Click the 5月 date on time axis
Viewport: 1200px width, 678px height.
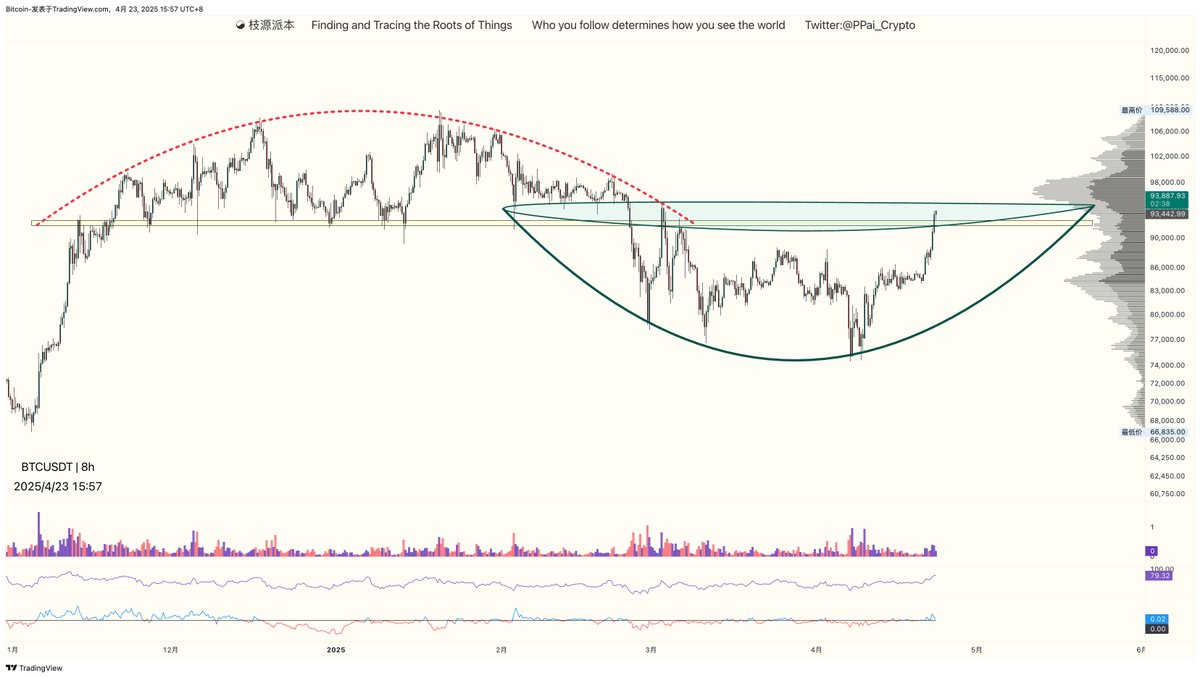[x=976, y=649]
